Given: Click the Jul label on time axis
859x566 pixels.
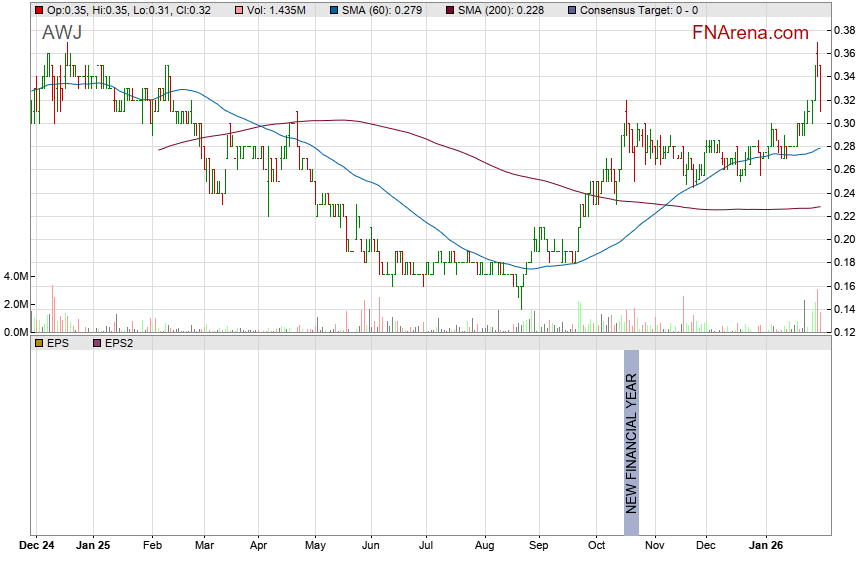Looking at the screenshot, I should coord(427,546).
